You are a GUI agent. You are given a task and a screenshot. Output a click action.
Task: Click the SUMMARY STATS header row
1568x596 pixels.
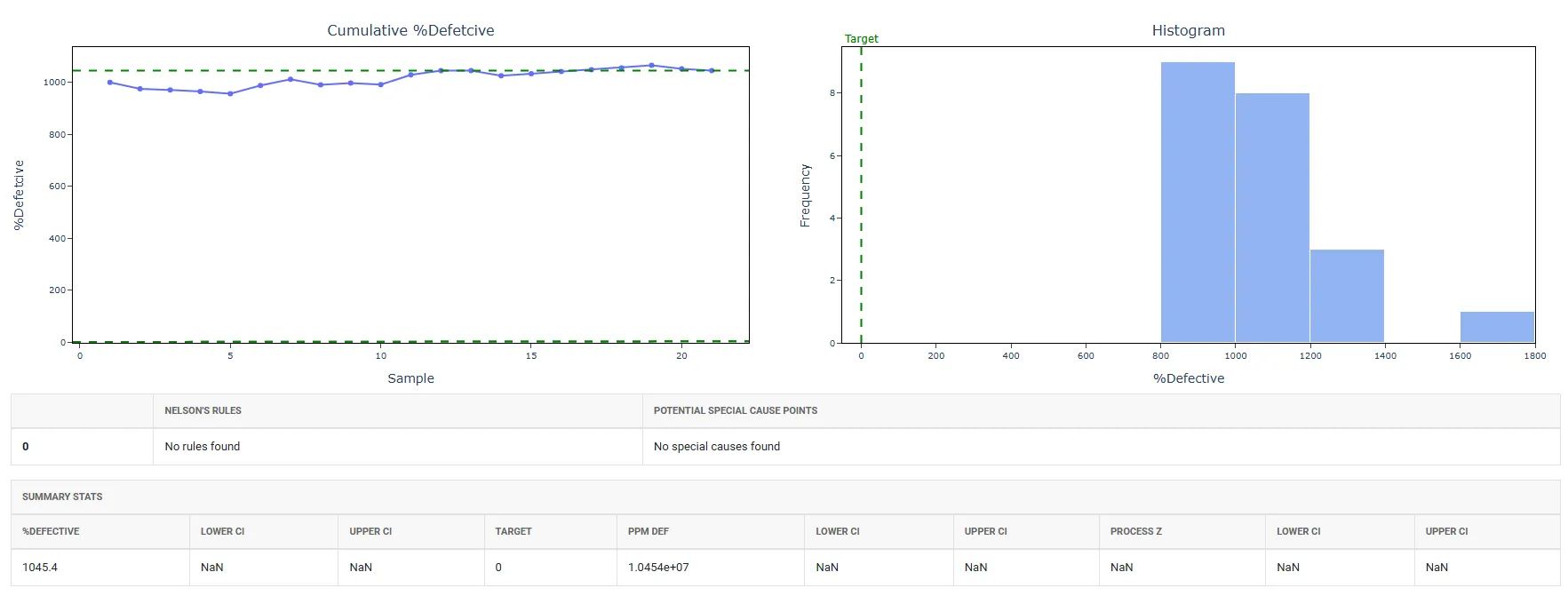pyautogui.click(x=785, y=497)
